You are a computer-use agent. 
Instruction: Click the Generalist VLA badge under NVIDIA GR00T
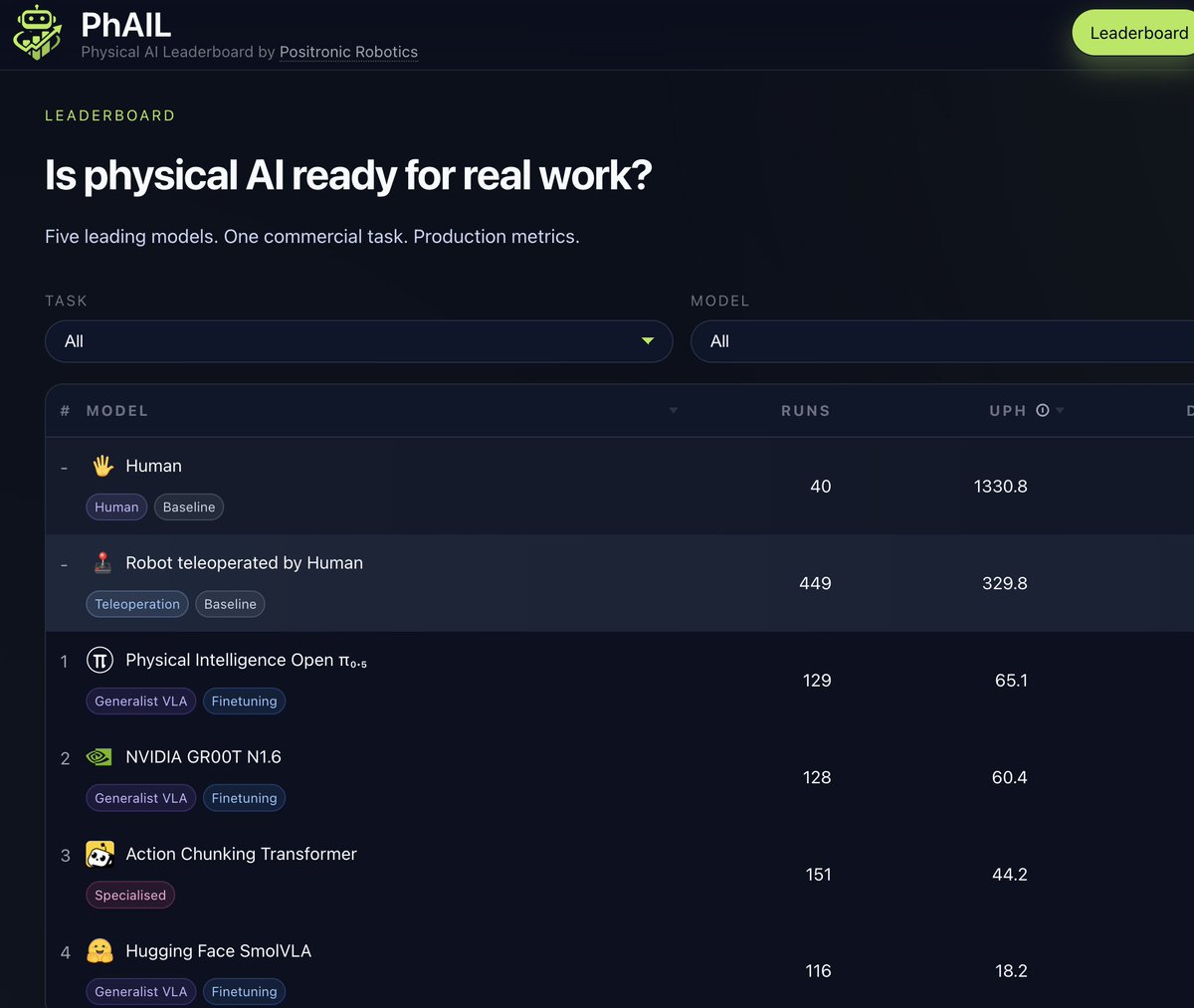click(x=140, y=797)
